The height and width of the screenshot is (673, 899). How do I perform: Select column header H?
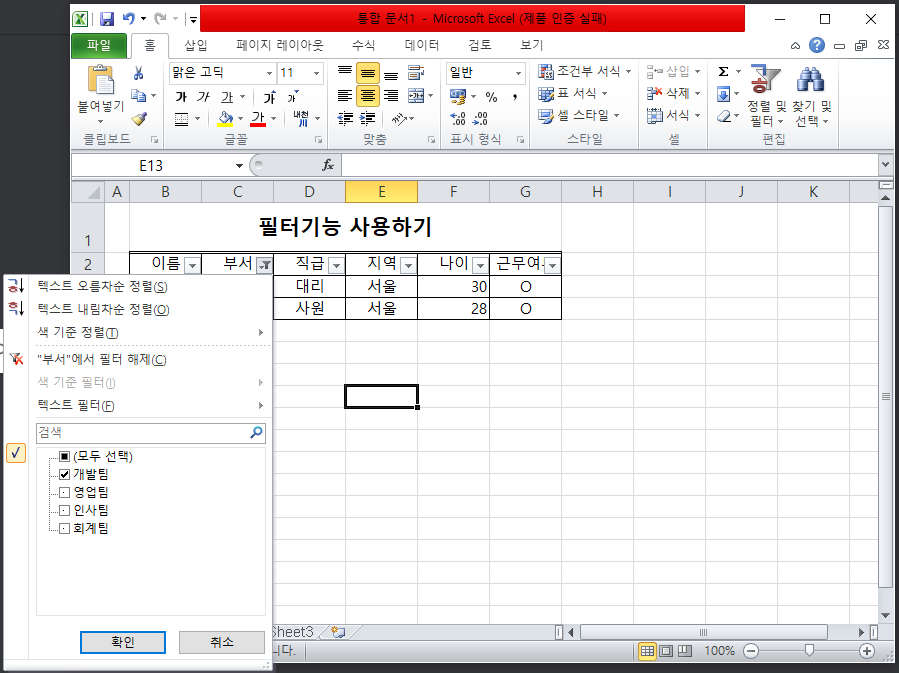click(597, 192)
